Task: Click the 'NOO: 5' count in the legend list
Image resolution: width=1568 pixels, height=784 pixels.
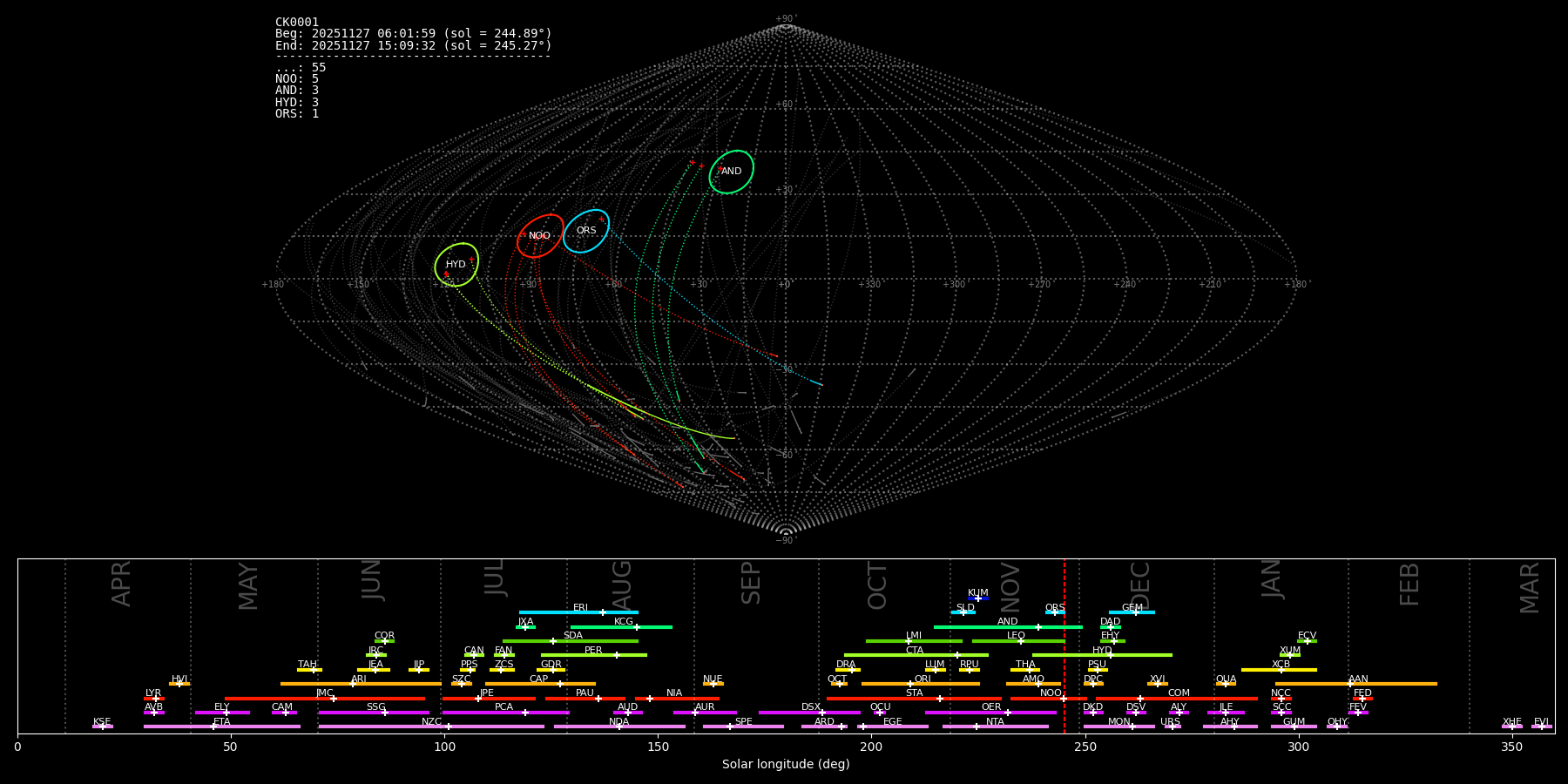Action: [297, 79]
